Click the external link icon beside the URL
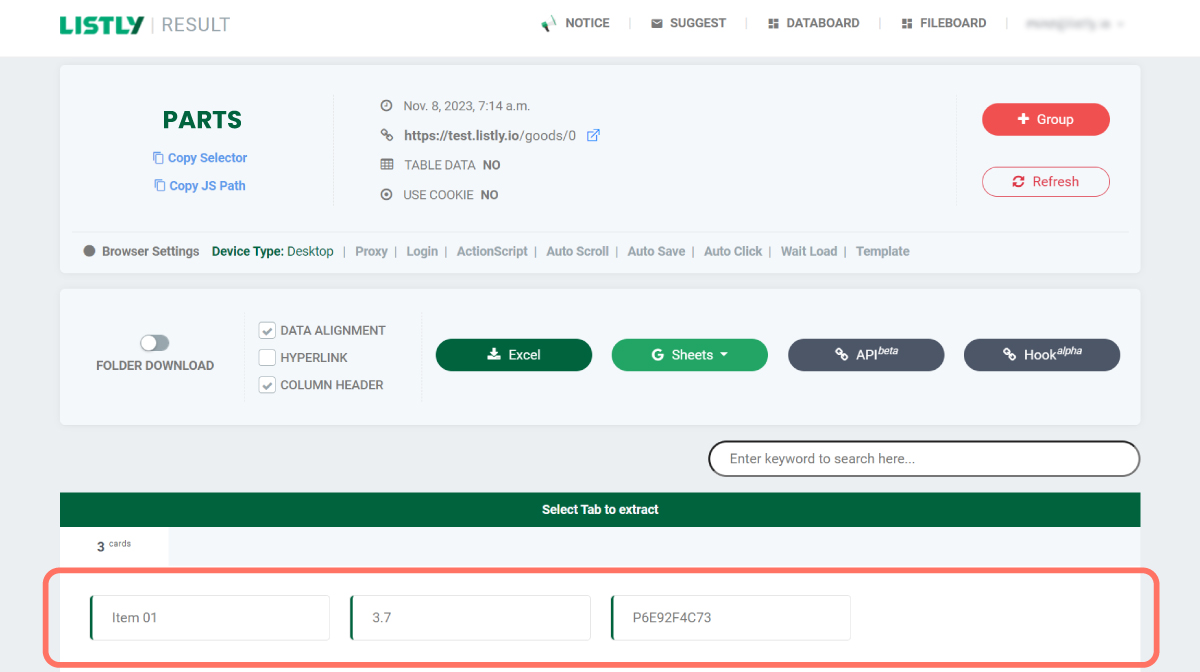Image resolution: width=1200 pixels, height=672 pixels. 593,136
